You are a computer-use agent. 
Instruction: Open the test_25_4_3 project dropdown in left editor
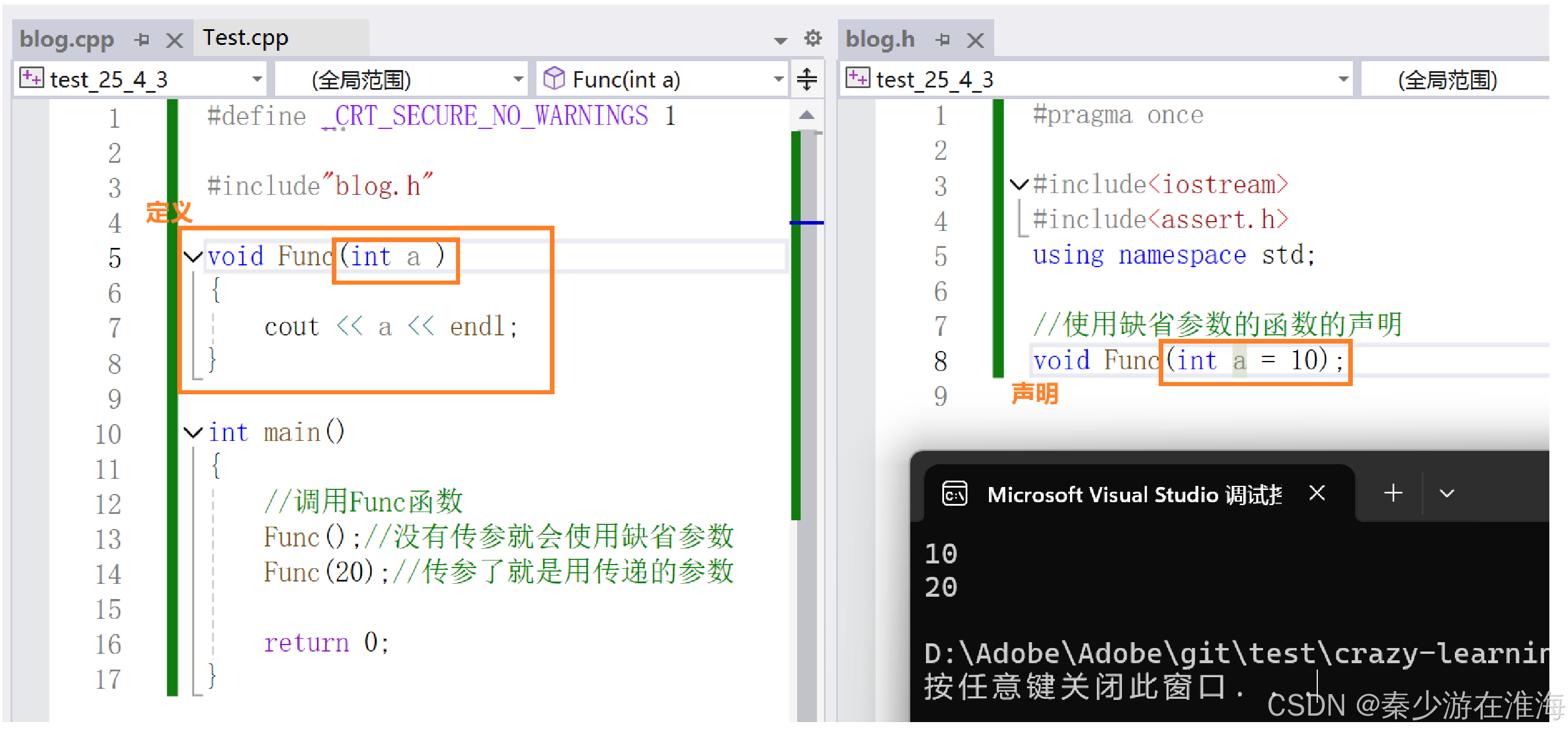click(257, 79)
